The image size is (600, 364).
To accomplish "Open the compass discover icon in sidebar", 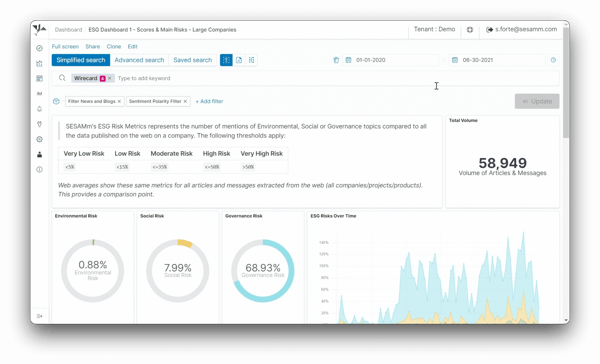I will (39, 48).
